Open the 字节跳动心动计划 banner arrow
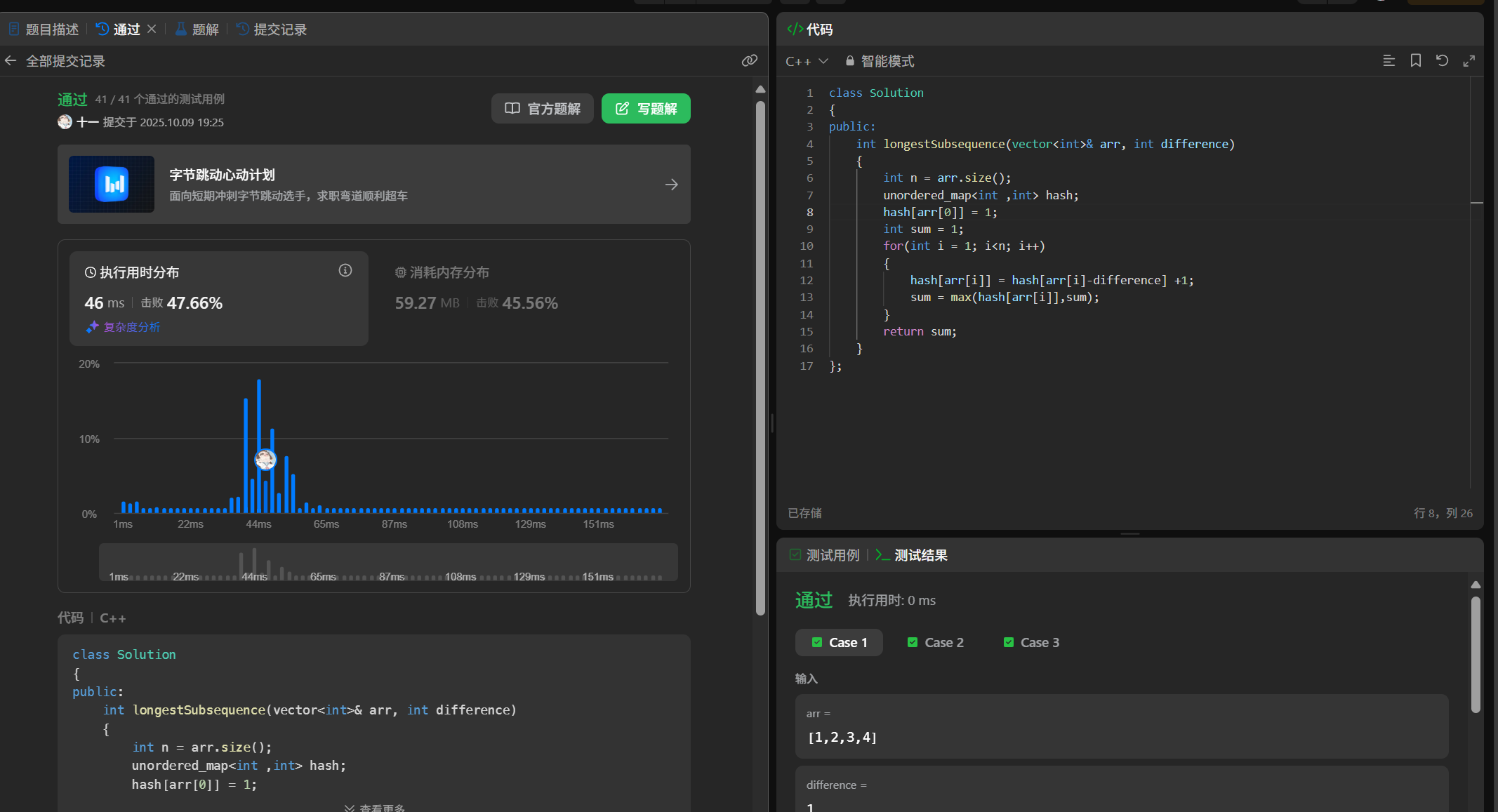This screenshot has width=1498, height=812. coord(671,185)
